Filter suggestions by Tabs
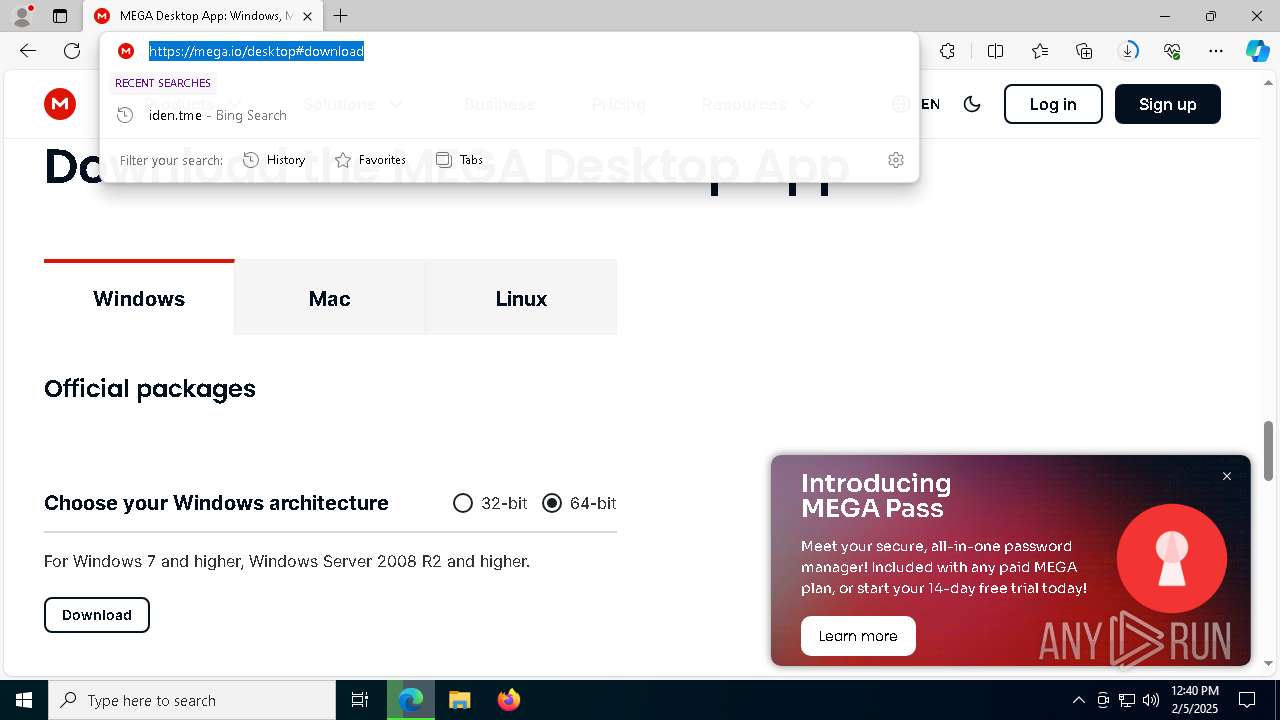The image size is (1280, 720). click(460, 160)
